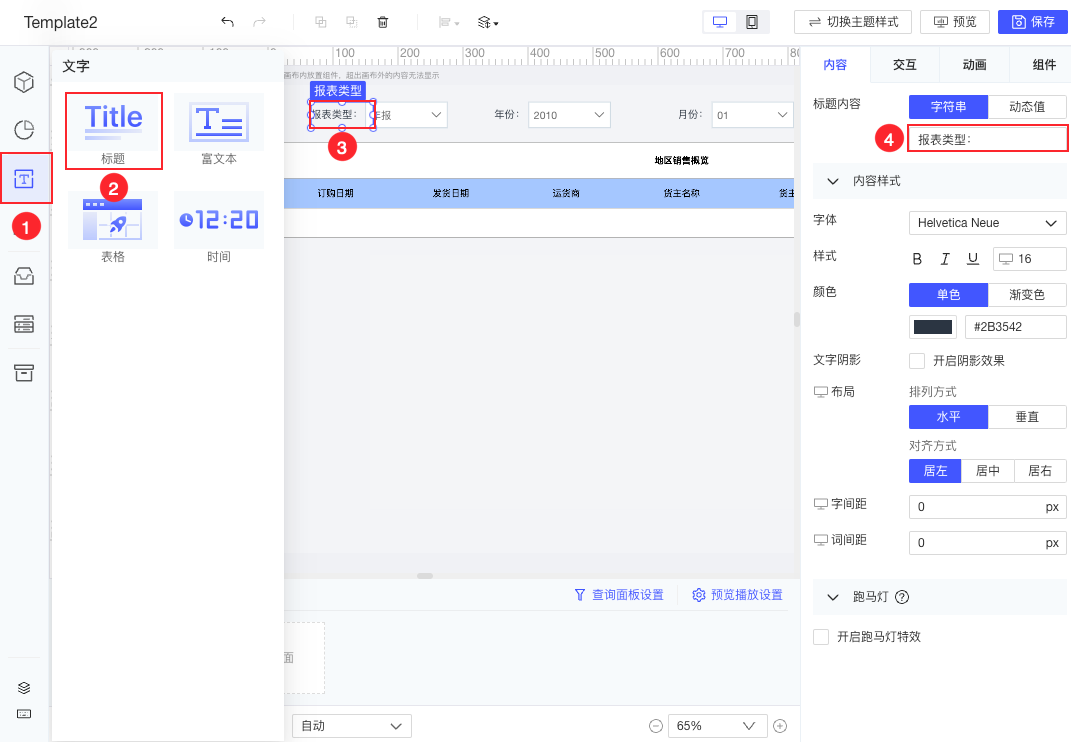Edit title content field 报表类型
This screenshot has height=742, width=1071.
coord(988,139)
